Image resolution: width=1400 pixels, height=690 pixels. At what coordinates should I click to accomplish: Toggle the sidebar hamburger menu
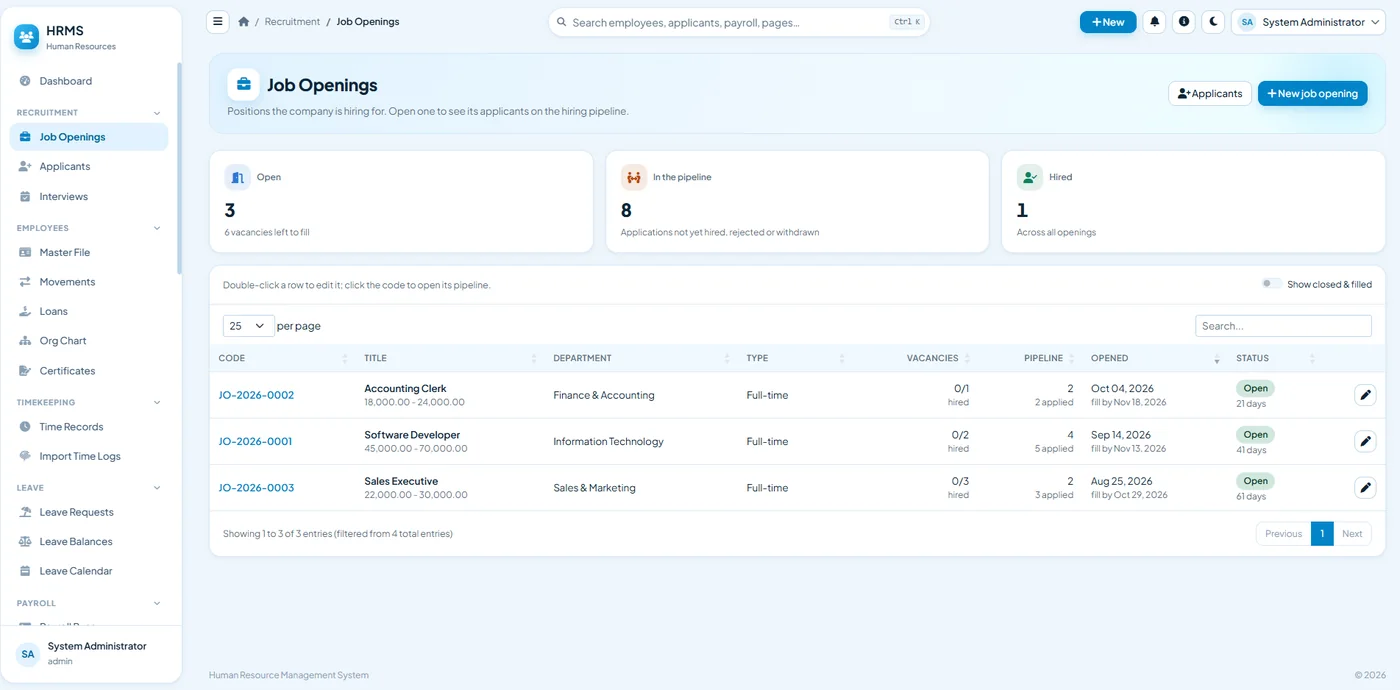coord(218,22)
